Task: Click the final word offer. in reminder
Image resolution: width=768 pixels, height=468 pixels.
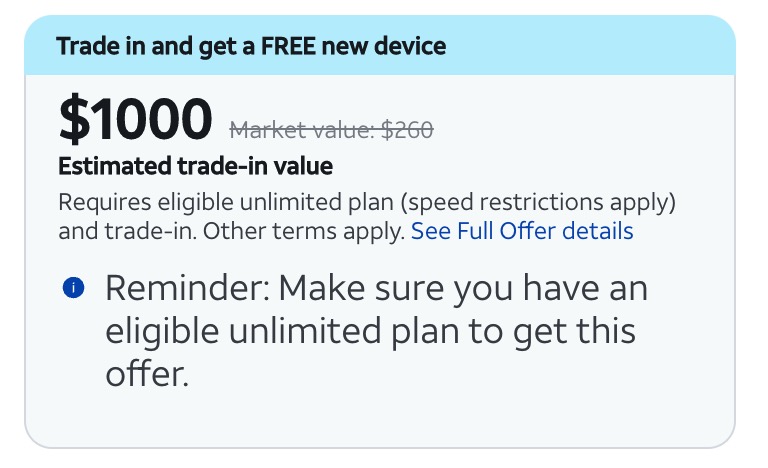Action: (145, 373)
